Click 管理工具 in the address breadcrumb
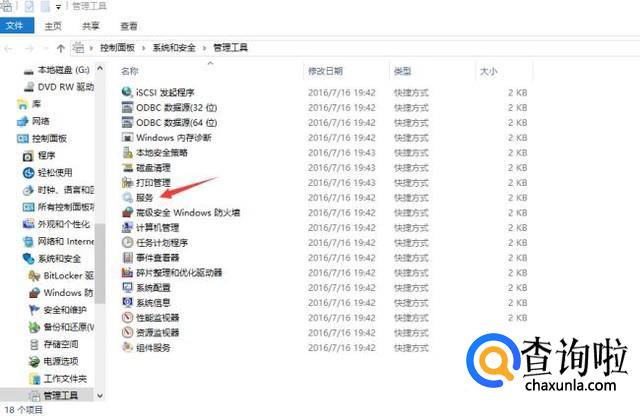640x416 pixels. tap(230, 48)
